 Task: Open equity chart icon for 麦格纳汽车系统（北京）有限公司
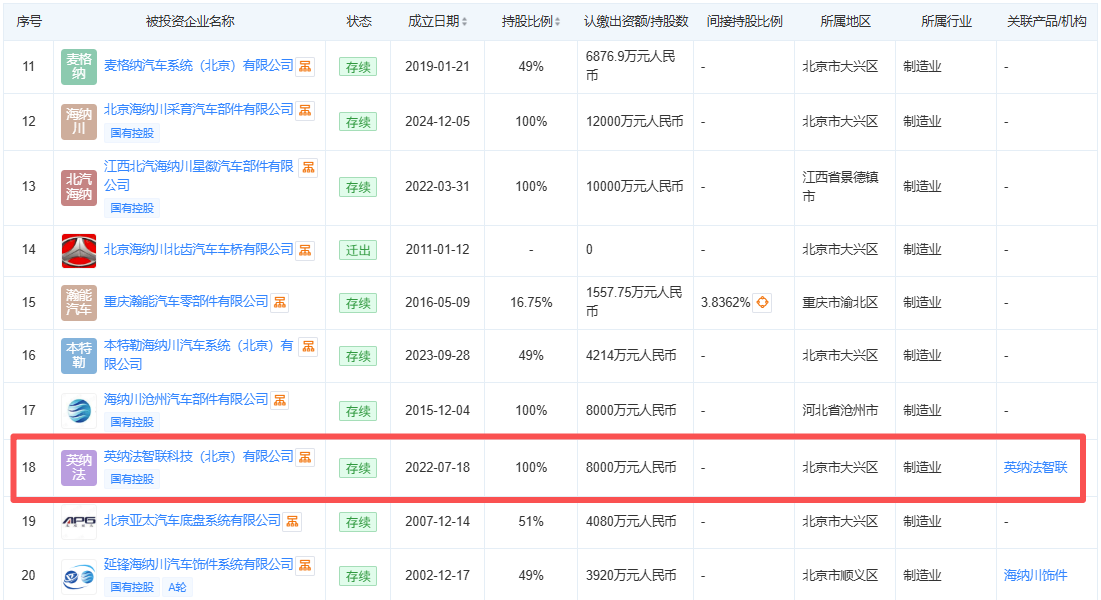pos(305,67)
